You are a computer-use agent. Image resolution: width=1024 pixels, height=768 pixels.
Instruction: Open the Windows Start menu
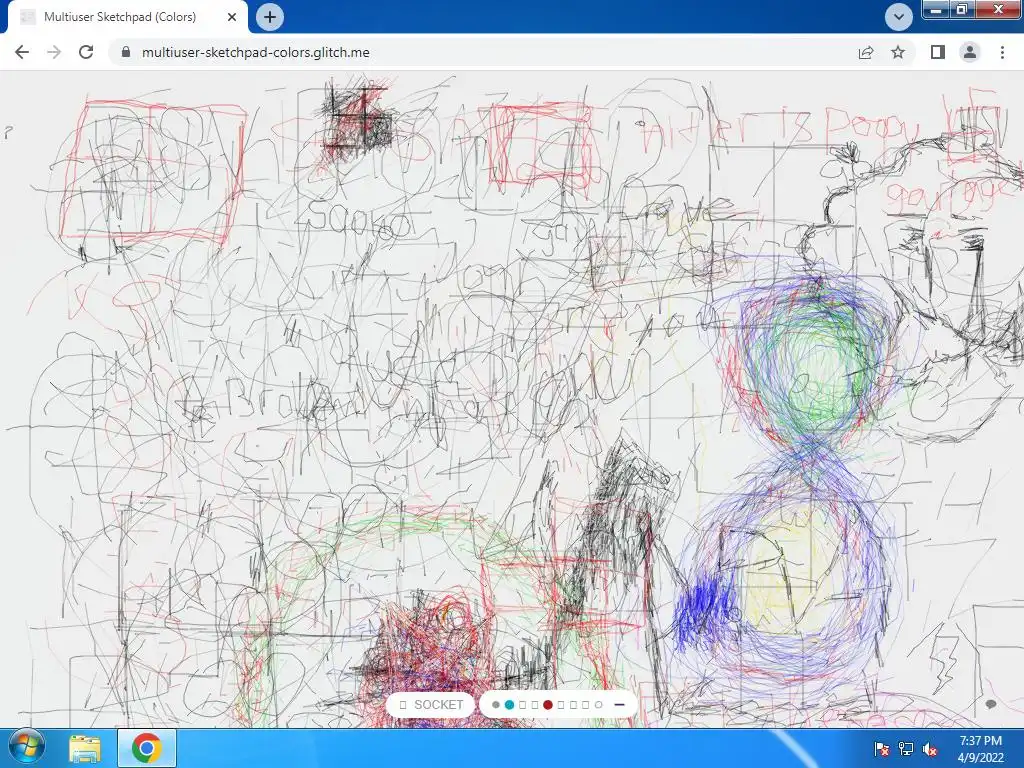pos(27,748)
